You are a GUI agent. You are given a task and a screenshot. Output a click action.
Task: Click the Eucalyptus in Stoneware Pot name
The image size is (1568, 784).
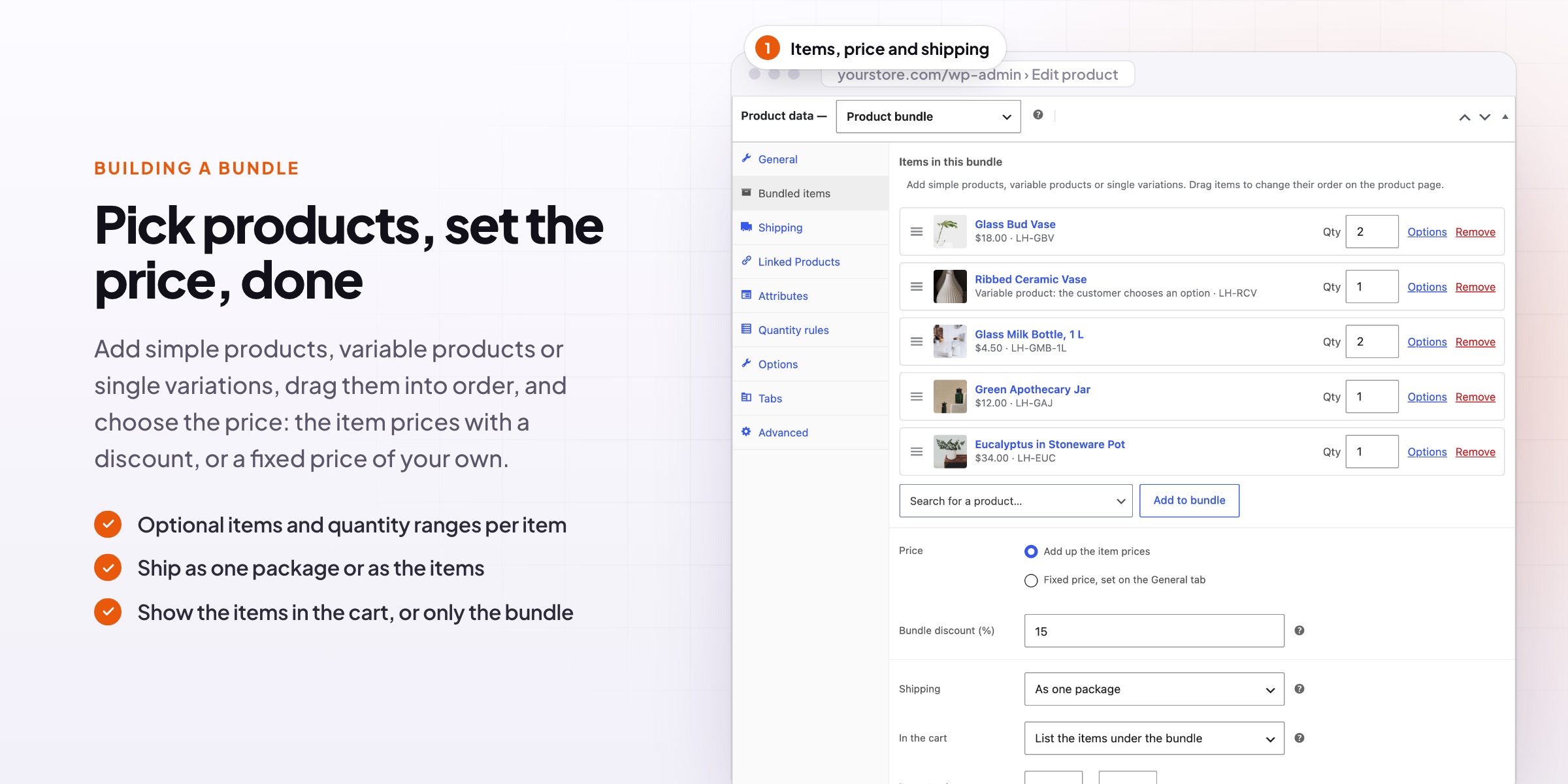pos(1050,444)
